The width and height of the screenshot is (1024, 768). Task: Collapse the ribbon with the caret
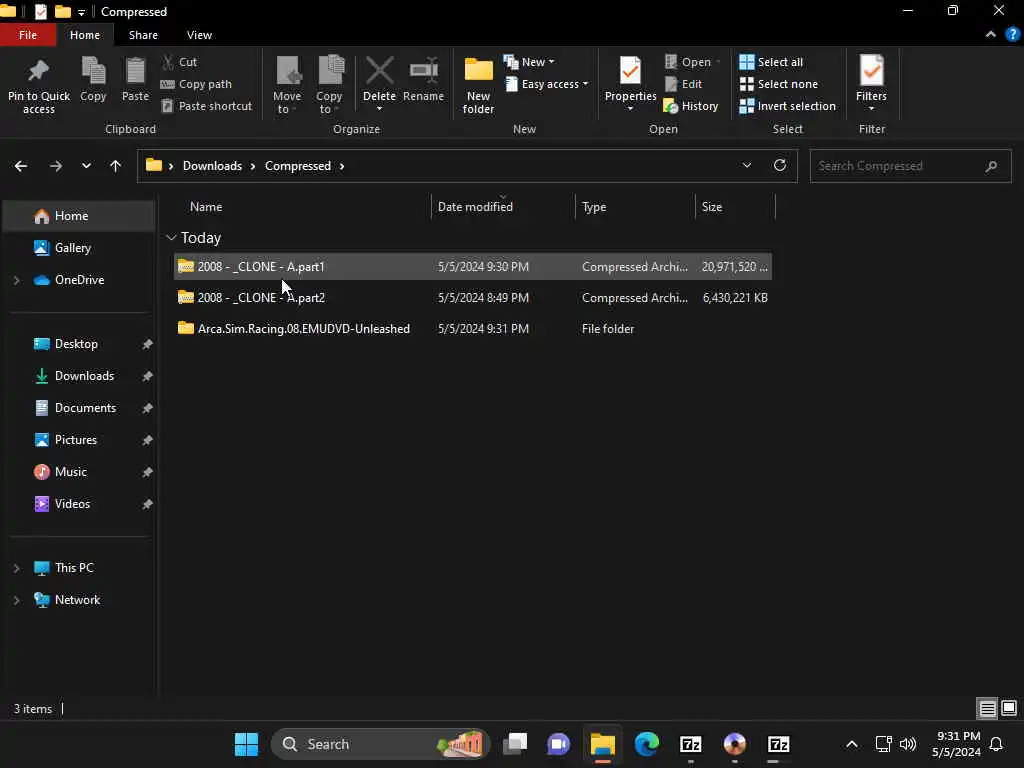(x=991, y=35)
